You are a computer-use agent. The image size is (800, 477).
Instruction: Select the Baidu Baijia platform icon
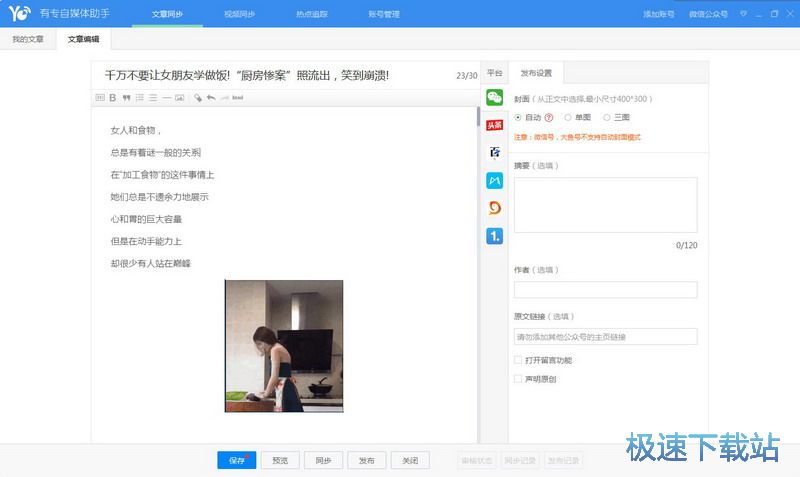(494, 153)
